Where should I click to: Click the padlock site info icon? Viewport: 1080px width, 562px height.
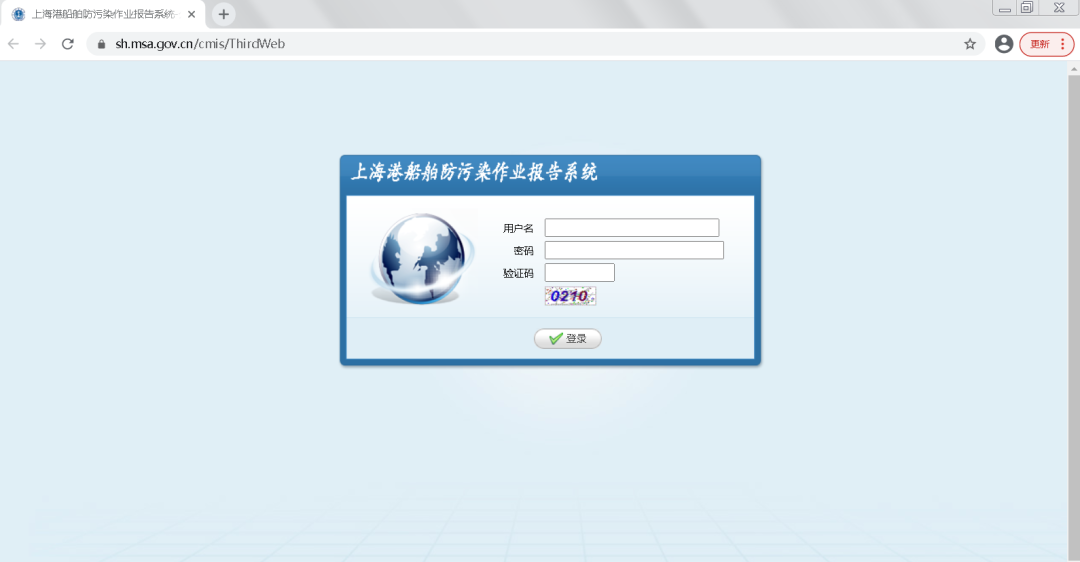click(101, 44)
